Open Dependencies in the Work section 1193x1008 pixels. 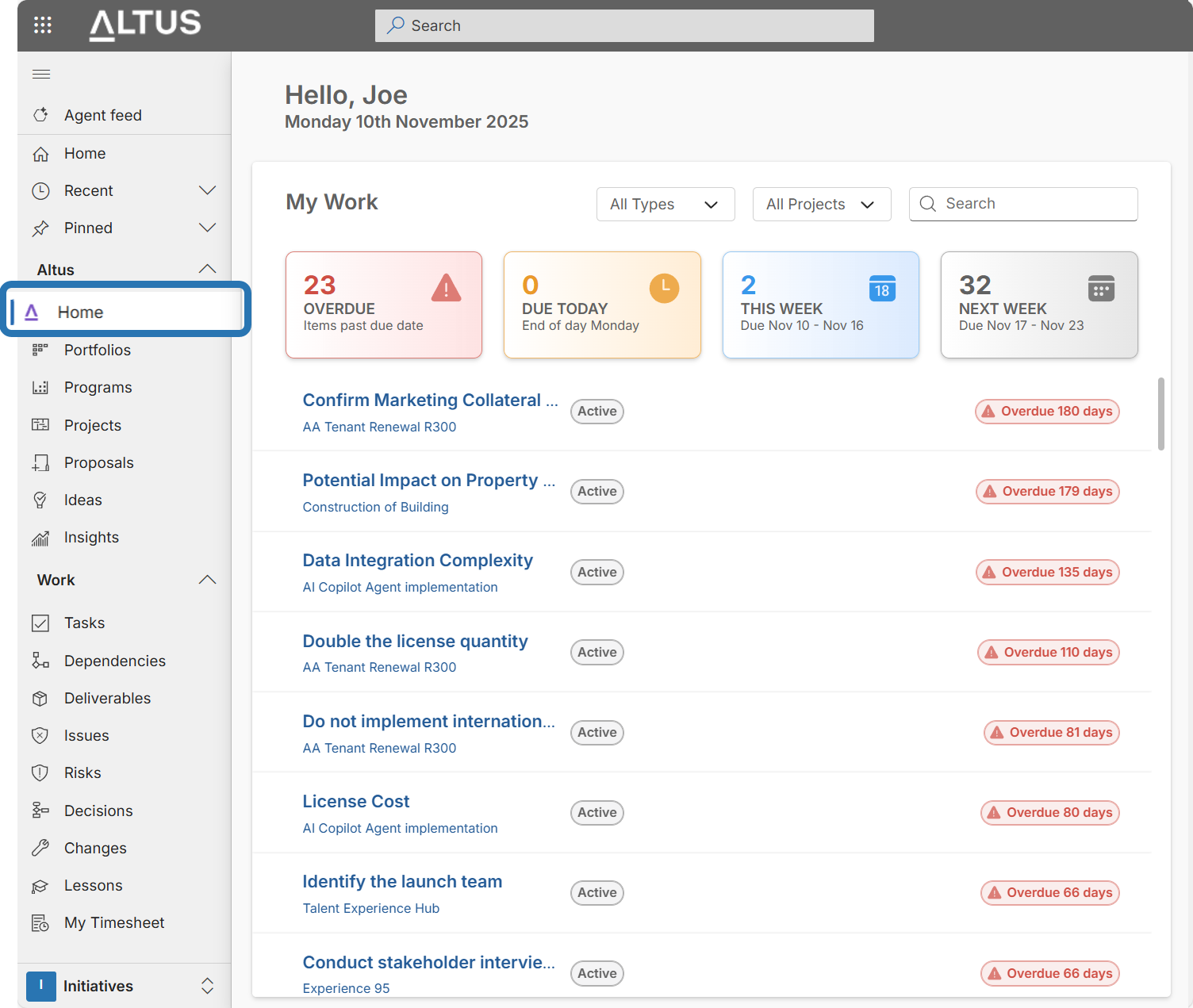coord(114,661)
